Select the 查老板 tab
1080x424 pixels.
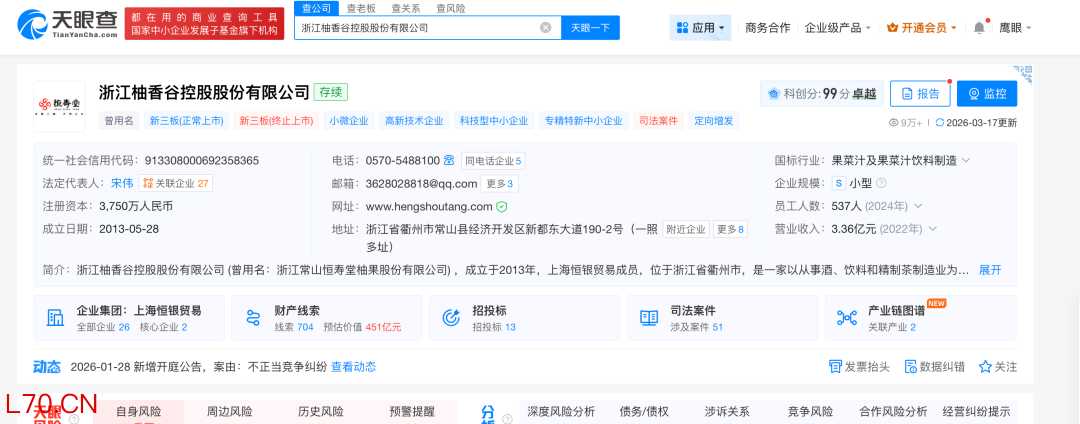[x=361, y=8]
